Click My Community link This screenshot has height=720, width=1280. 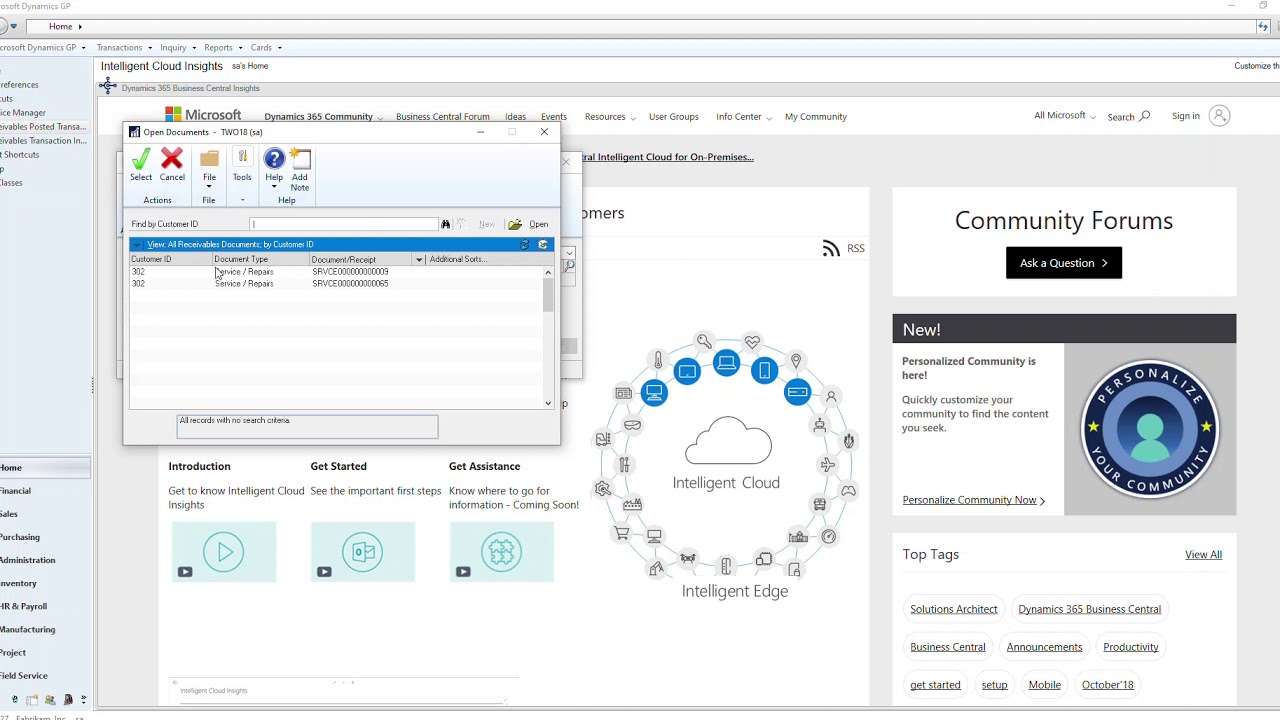(x=815, y=117)
